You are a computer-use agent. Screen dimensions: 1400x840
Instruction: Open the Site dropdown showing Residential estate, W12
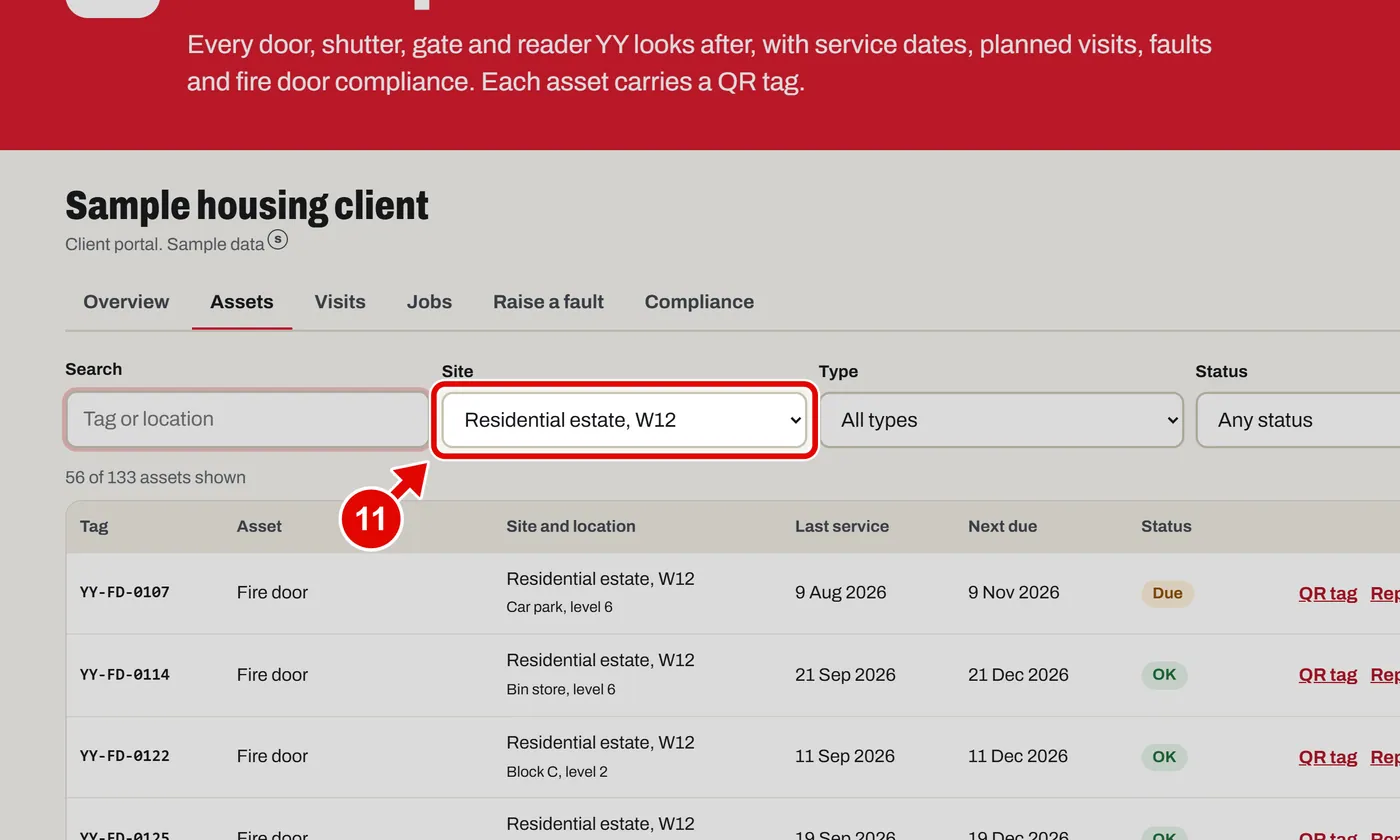pos(624,420)
